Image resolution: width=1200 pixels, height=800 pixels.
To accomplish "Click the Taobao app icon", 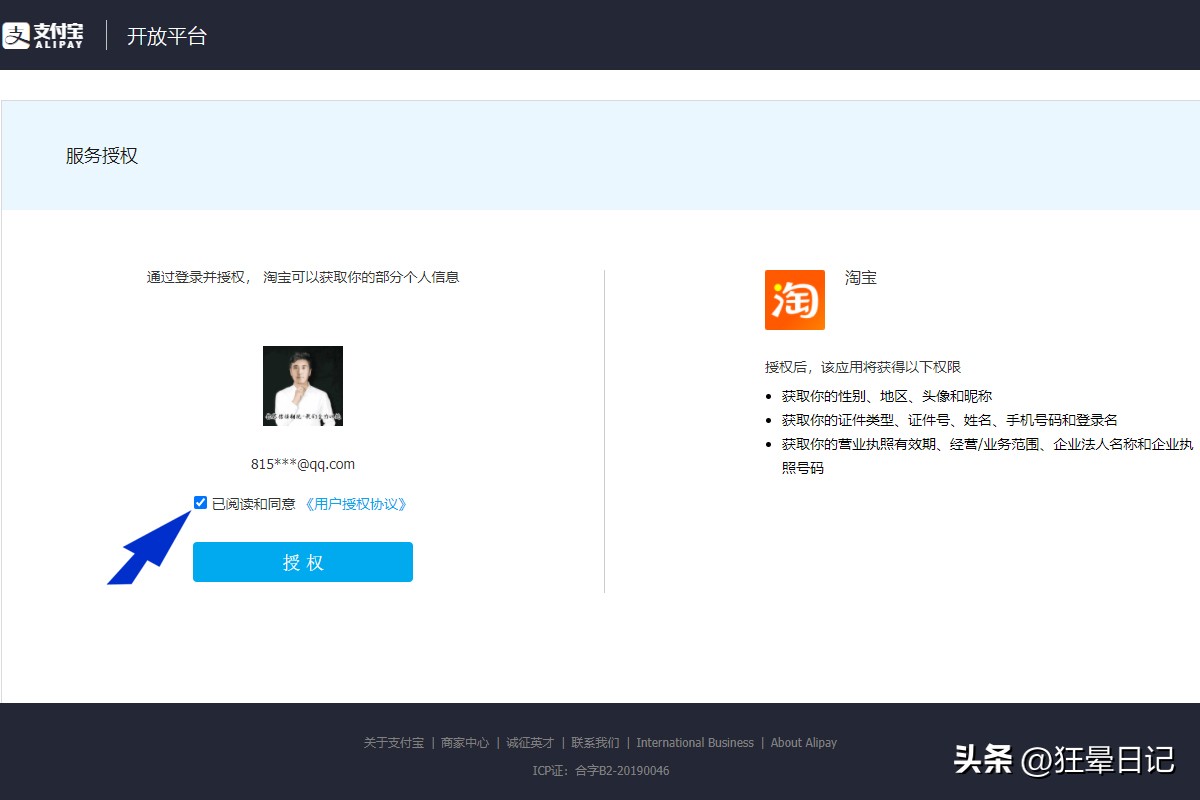I will (794, 301).
